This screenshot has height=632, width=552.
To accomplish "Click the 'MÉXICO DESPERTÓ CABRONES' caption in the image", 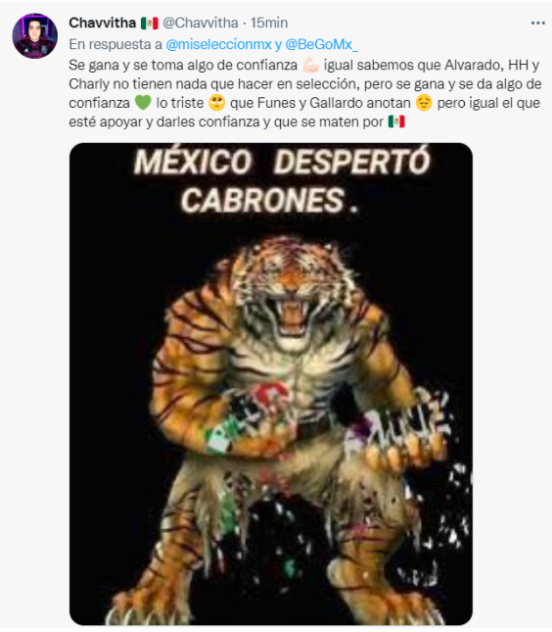I will coord(282,181).
